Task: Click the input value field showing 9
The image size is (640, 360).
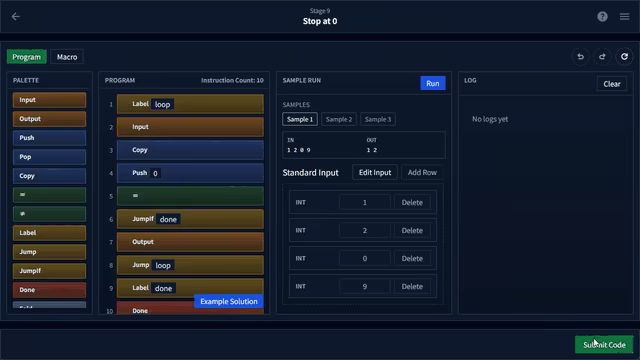Action: coord(364,287)
